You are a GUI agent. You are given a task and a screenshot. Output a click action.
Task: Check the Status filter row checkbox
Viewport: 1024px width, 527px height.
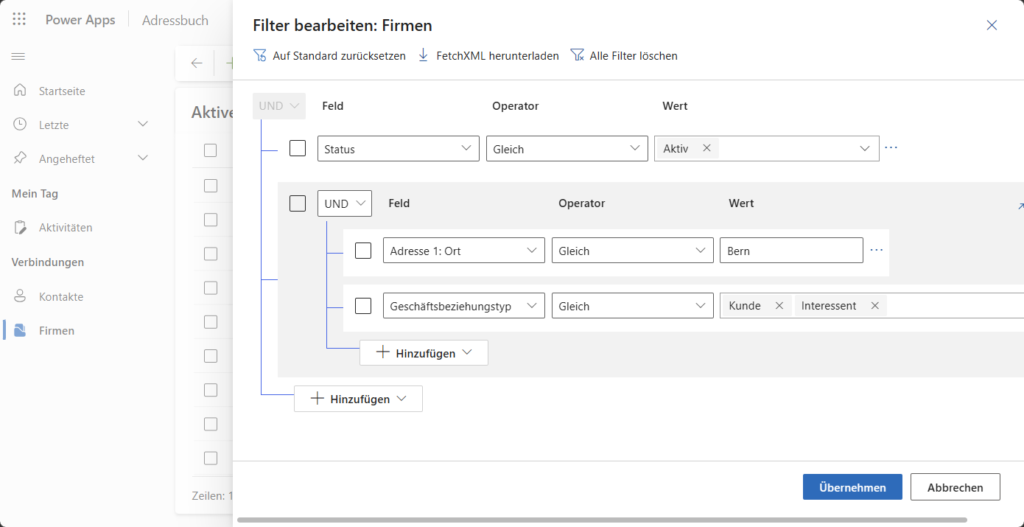click(297, 148)
